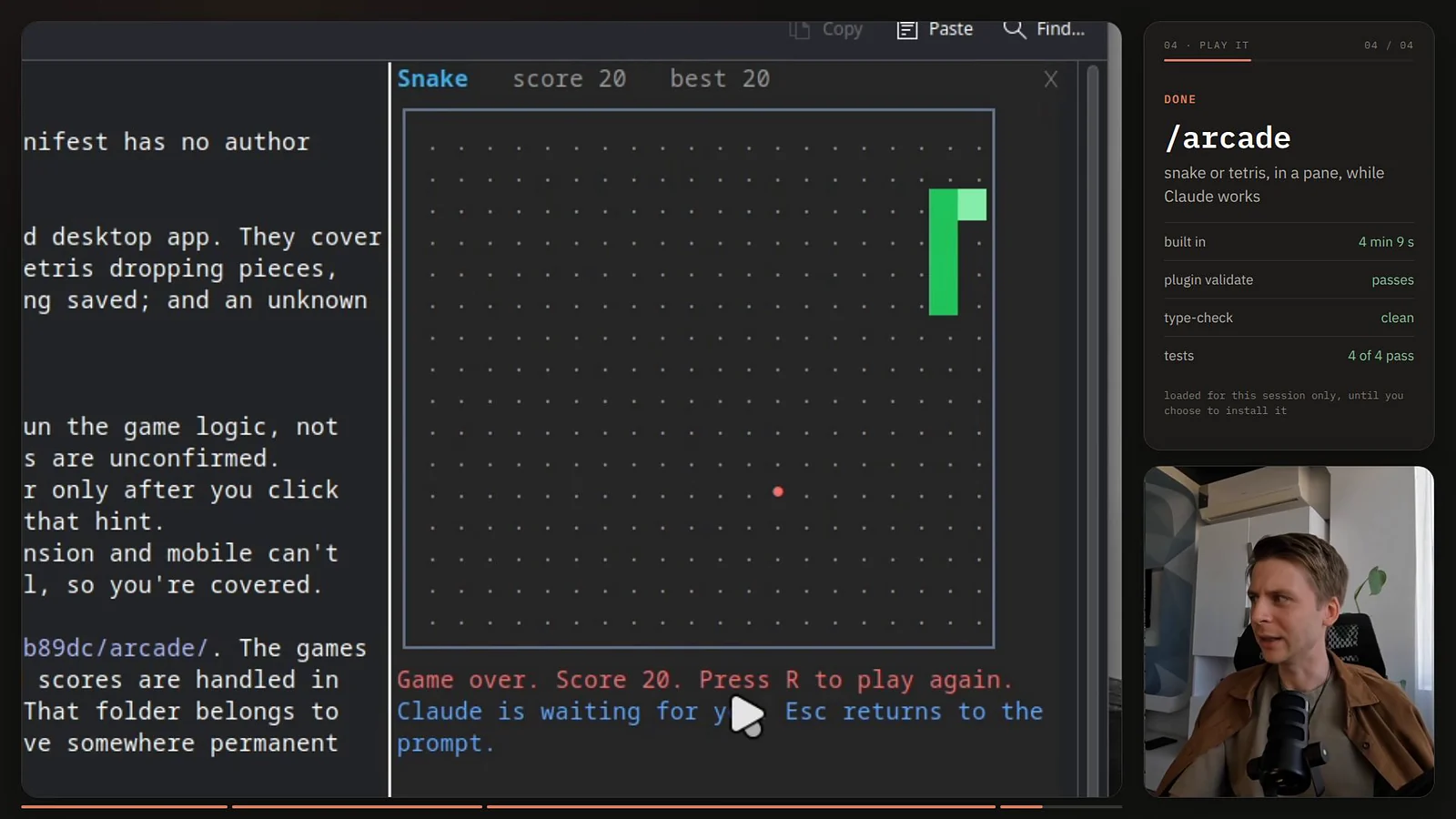Click the '04 / 04' step counter
Screen dimensions: 1456x819
1389,45
